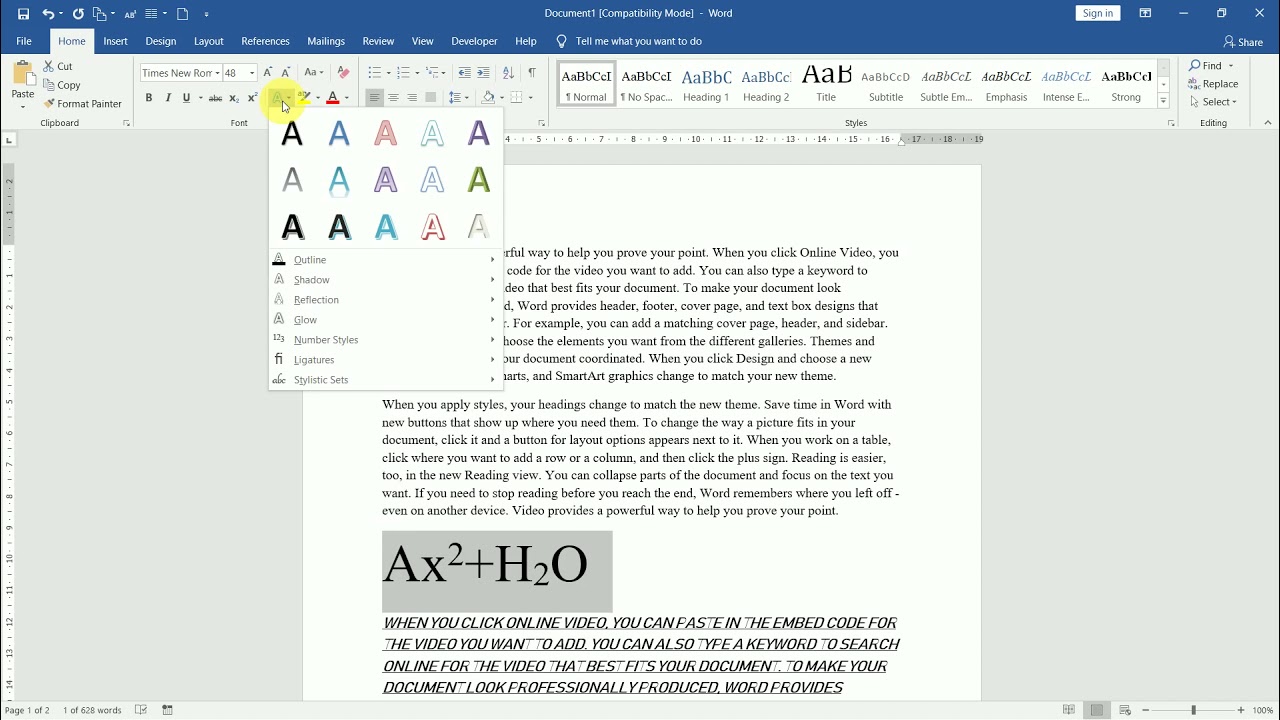Toggle paragraph marks display
Viewport: 1280px width, 720px height.
532,73
